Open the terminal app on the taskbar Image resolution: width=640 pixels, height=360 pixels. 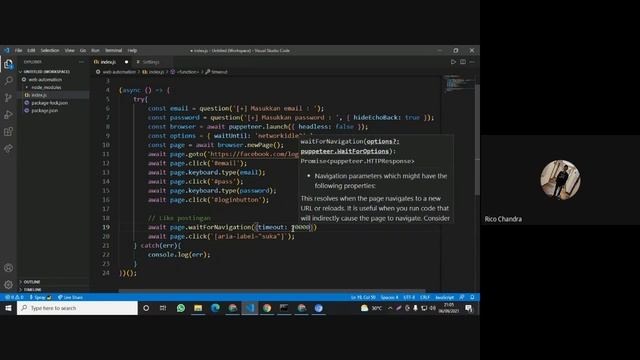(x=284, y=308)
